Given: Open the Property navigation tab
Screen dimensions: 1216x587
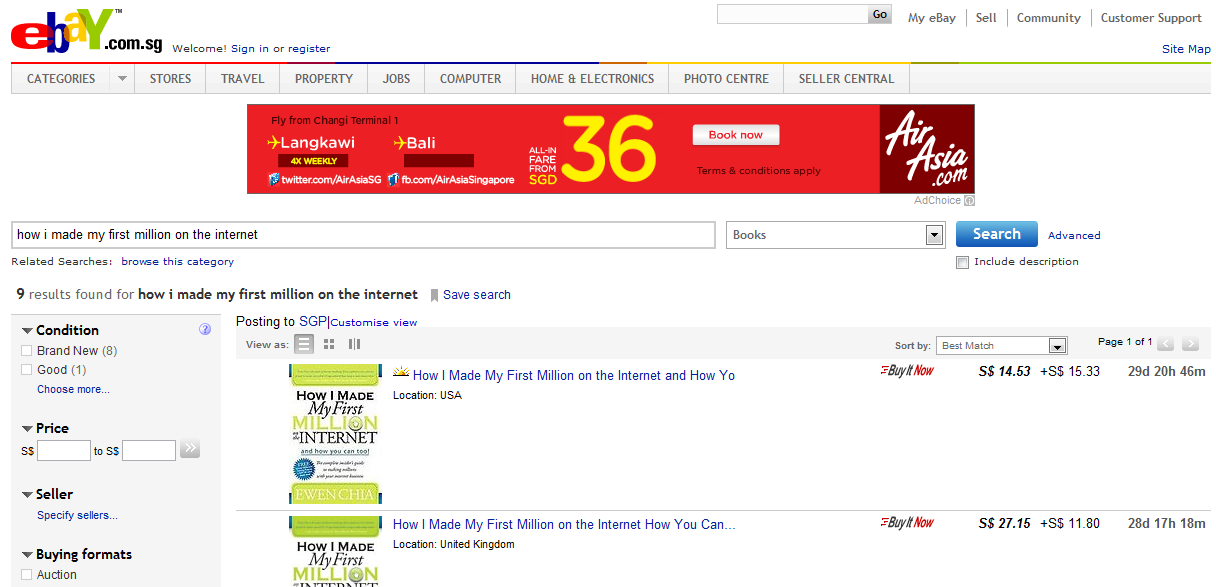Looking at the screenshot, I should (324, 79).
